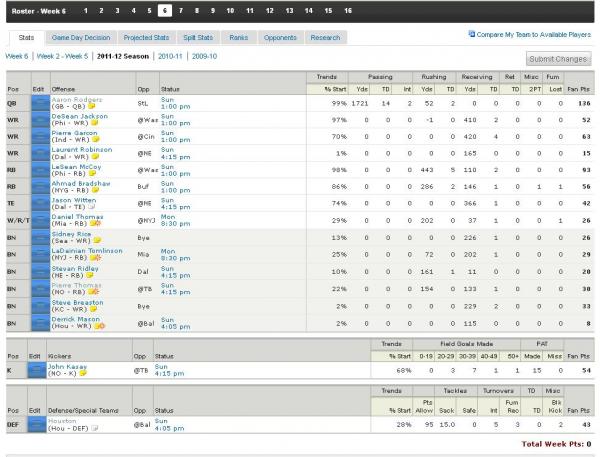Click the icon beside Compare My Team link
Viewport: 600px width, 457px height.
pyautogui.click(x=471, y=35)
